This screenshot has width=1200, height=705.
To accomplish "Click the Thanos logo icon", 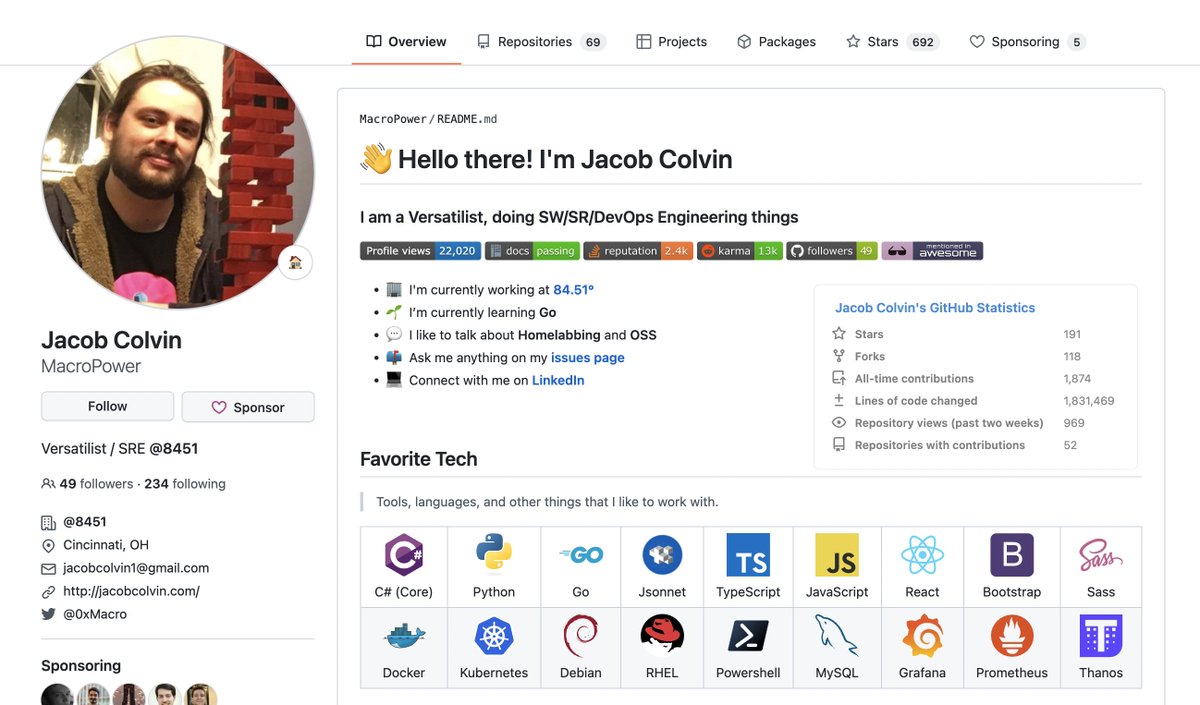I will click(x=1101, y=636).
